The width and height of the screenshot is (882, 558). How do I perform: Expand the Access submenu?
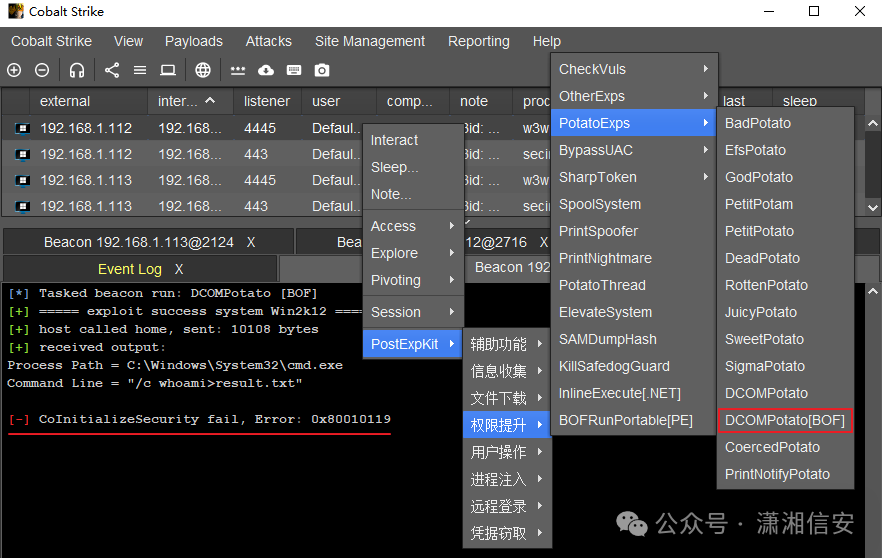tap(413, 226)
